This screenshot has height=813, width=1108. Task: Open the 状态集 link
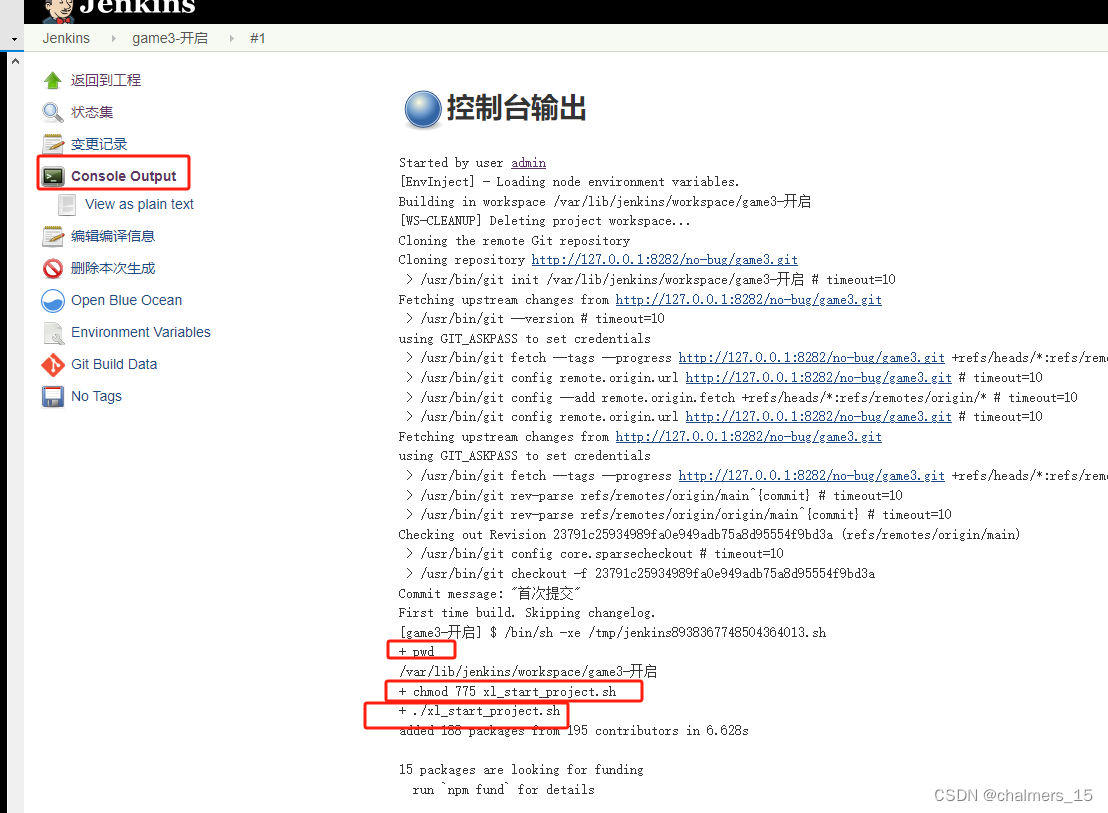92,112
